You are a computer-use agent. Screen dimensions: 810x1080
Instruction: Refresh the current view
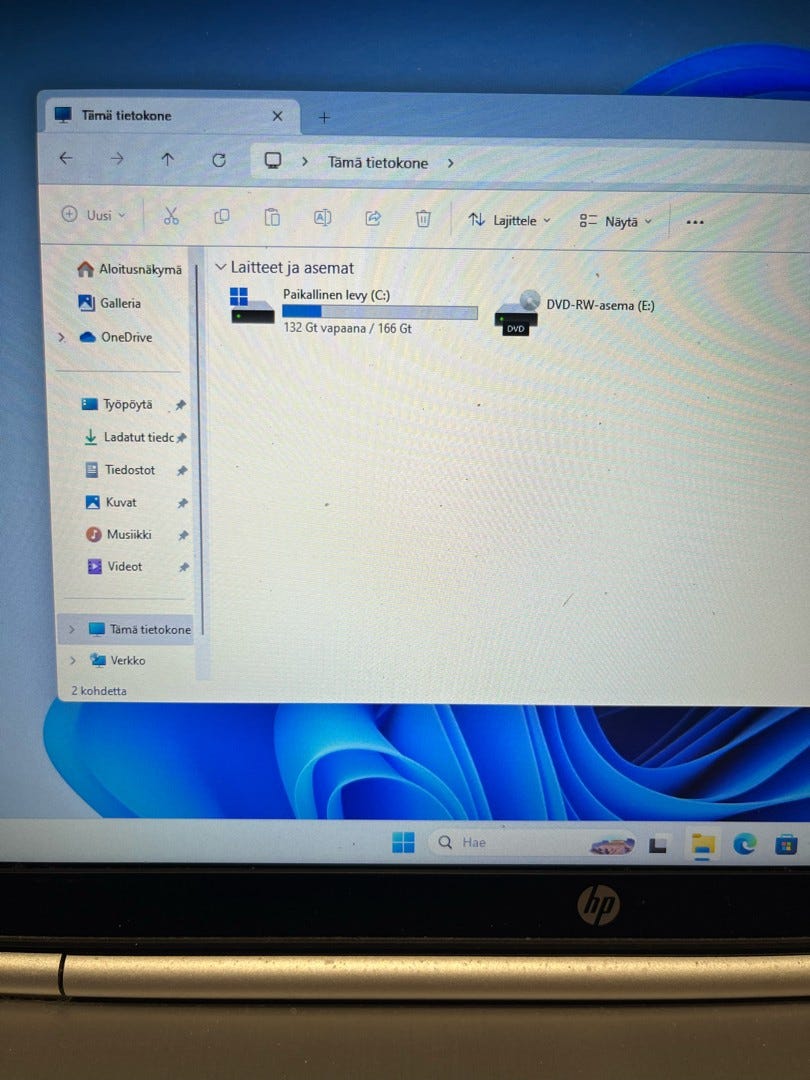(x=219, y=160)
